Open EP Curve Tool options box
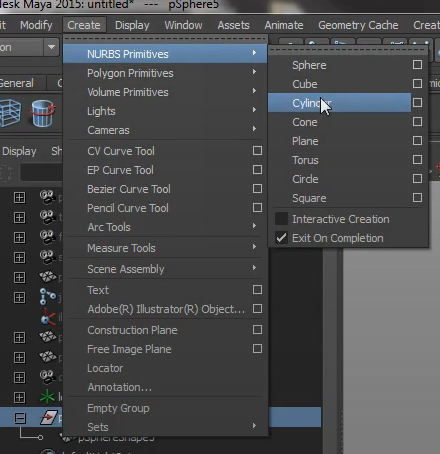The height and width of the screenshot is (454, 440). coord(257,170)
